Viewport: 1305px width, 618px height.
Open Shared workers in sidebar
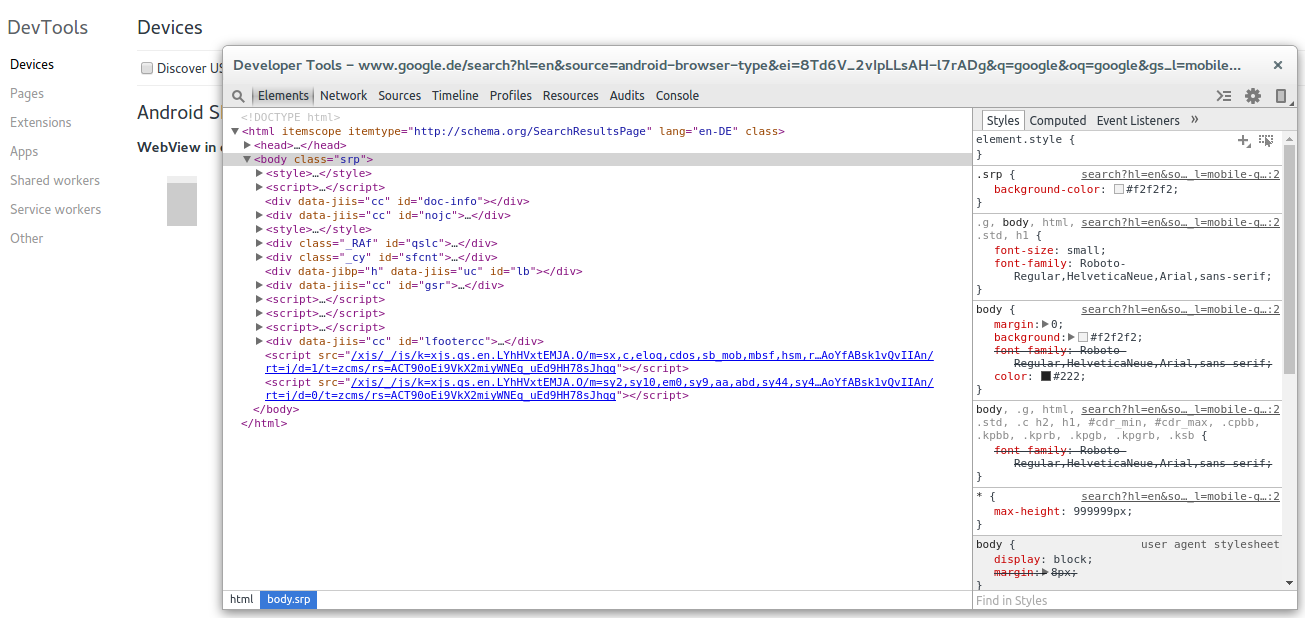click(55, 180)
